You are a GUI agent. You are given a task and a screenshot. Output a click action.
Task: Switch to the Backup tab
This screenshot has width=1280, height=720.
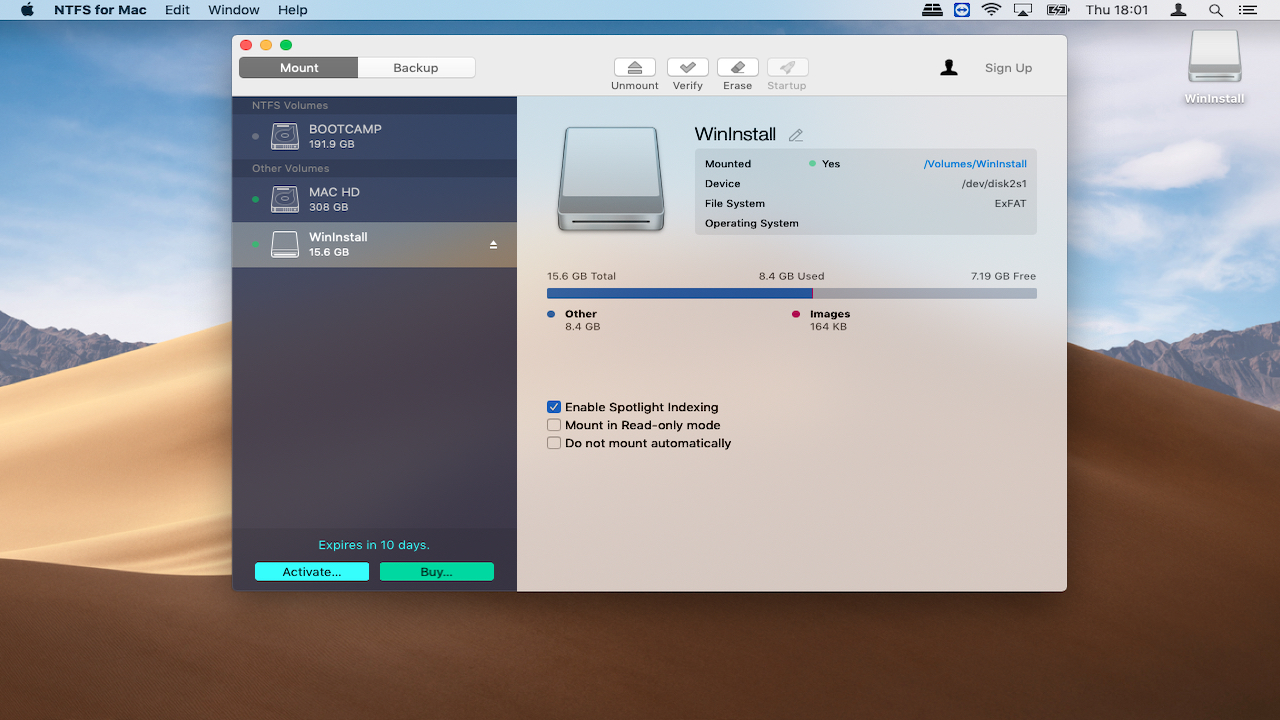tap(416, 68)
